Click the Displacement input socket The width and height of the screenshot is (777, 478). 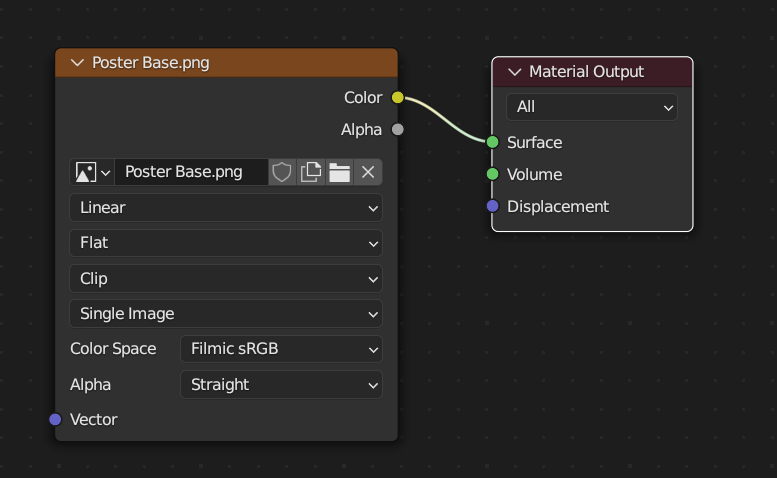493,206
